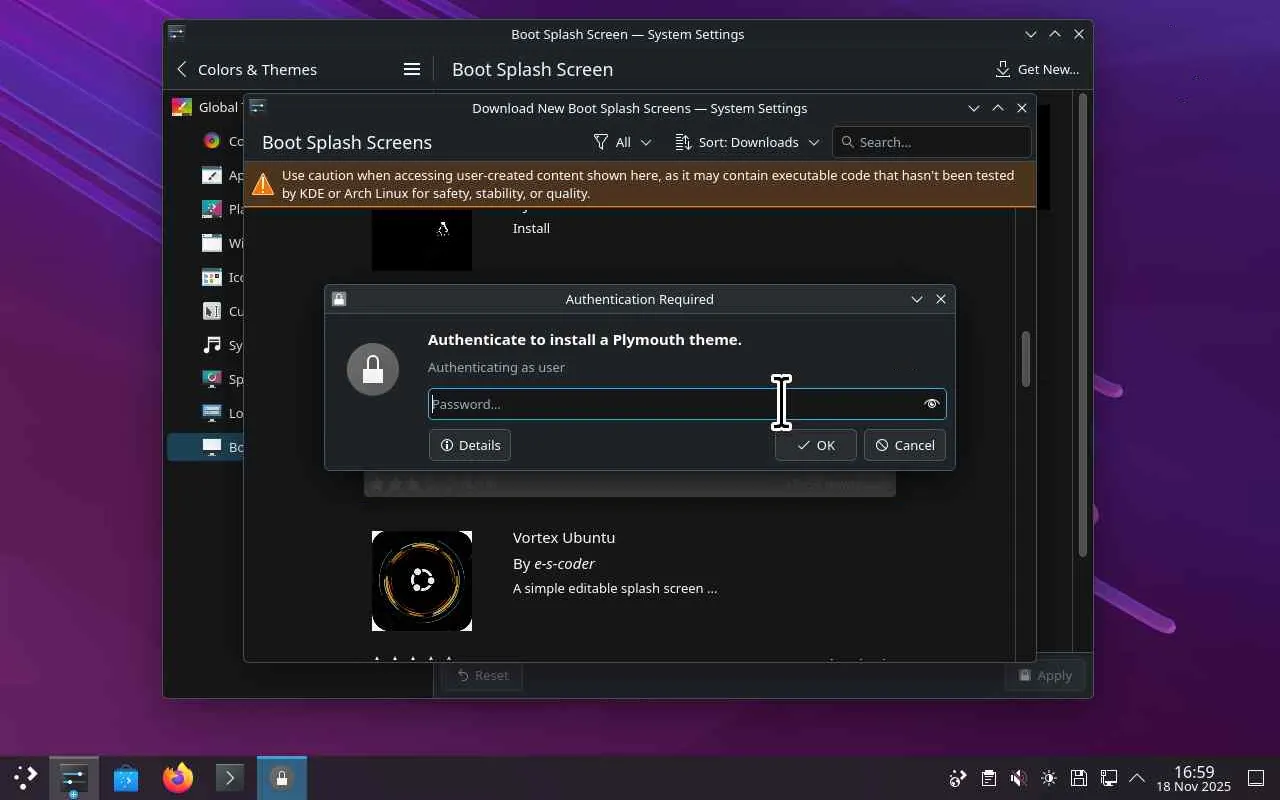Select the Cursors sidebar icon
Viewport: 1280px width, 800px height.
point(212,311)
